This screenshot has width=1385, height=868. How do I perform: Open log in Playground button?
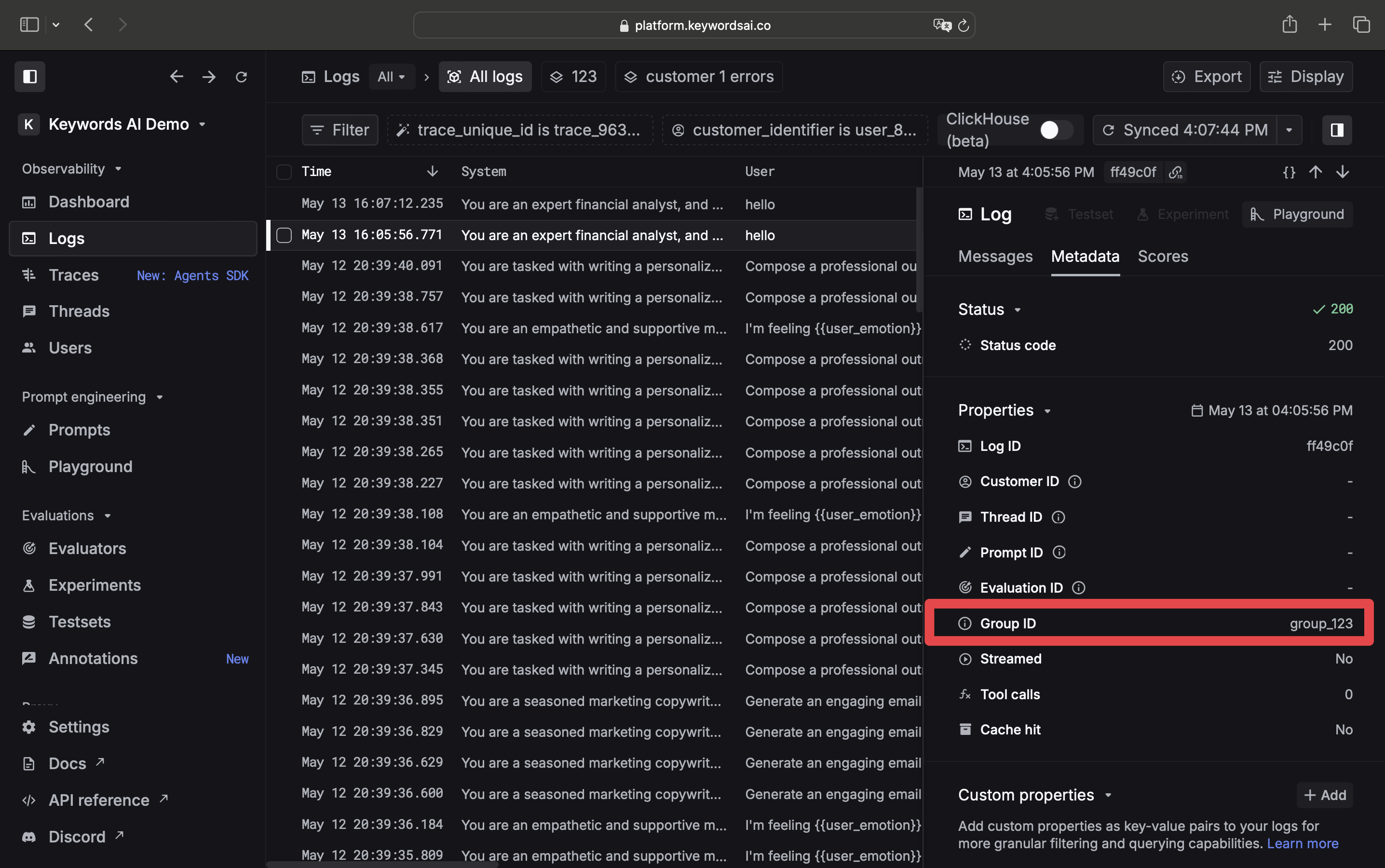tap(1297, 214)
